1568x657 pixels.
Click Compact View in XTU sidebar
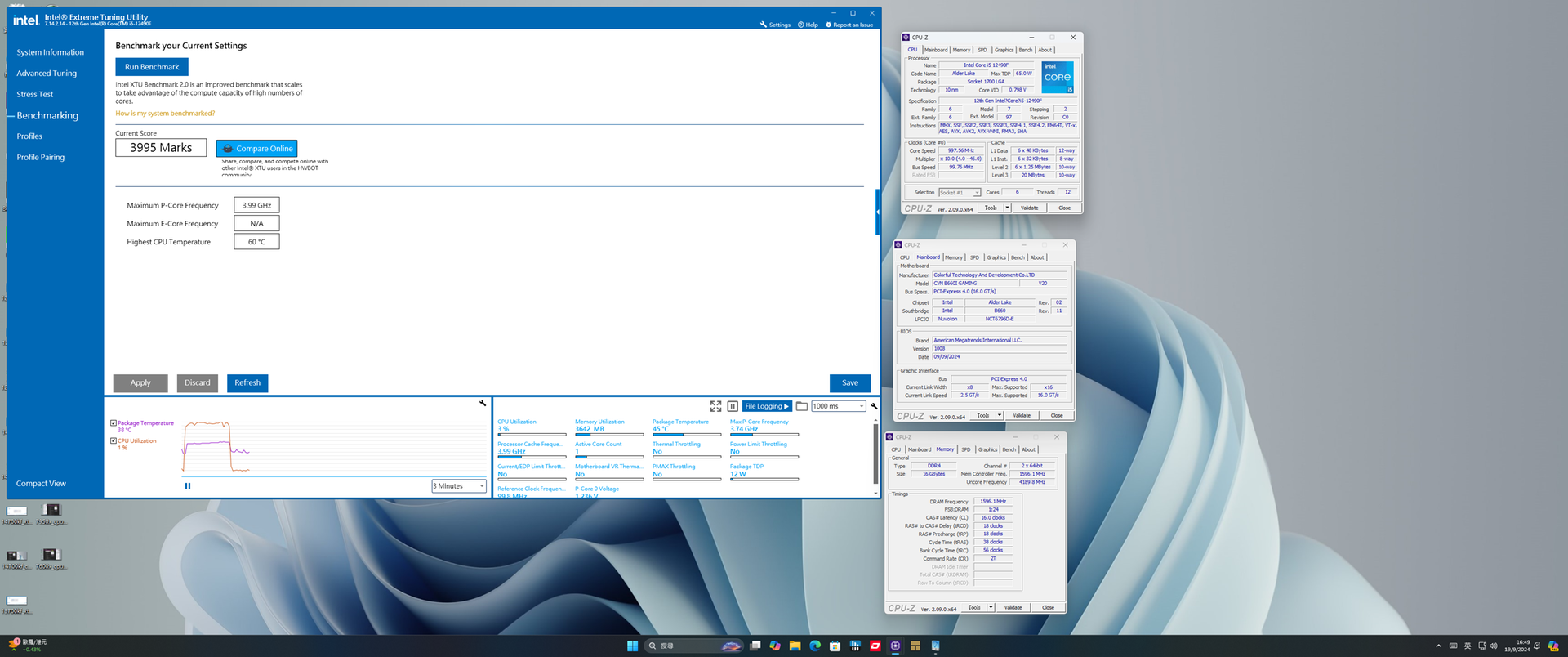pyautogui.click(x=41, y=484)
